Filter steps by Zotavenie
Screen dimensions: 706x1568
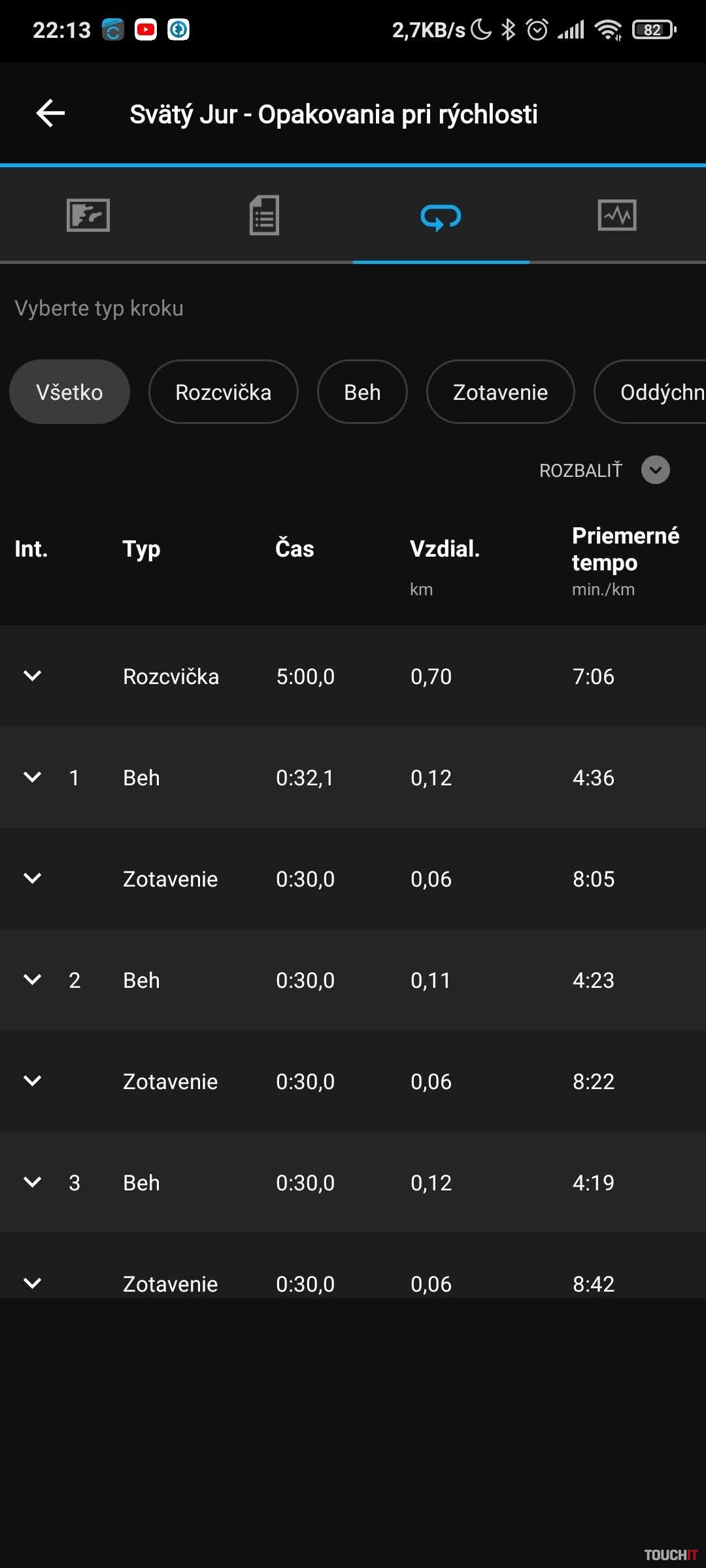[500, 392]
